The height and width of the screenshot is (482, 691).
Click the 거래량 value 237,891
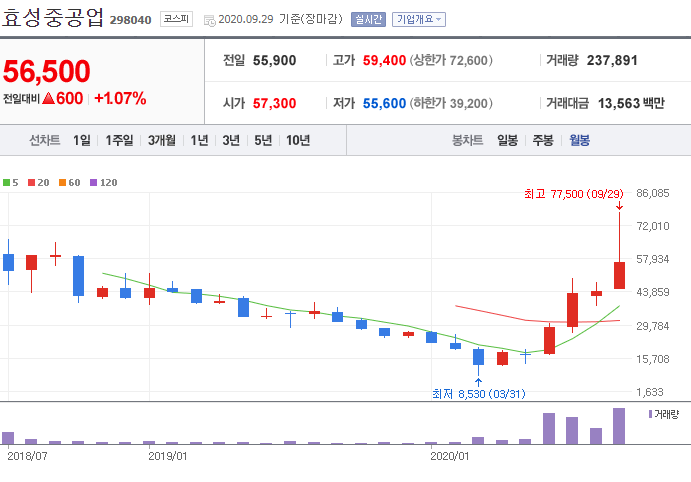point(612,60)
